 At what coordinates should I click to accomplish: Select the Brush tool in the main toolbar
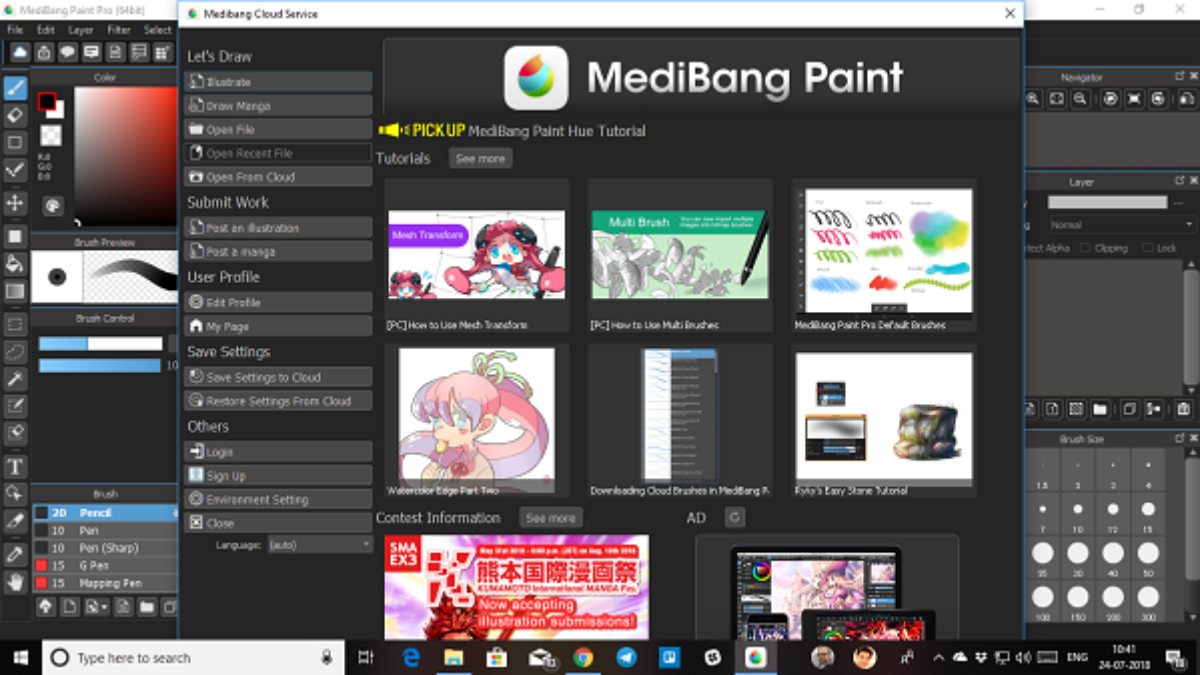pyautogui.click(x=15, y=88)
